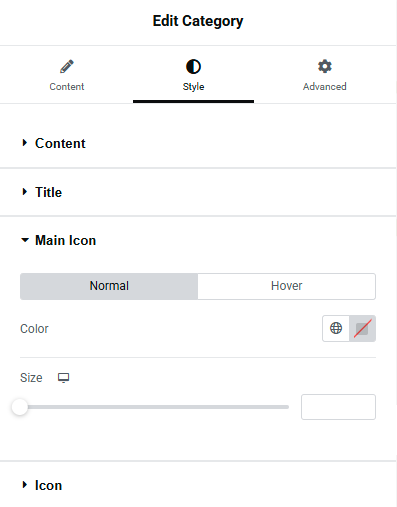Switch to the Hover state toggle
This screenshot has height=507, width=397.
point(287,286)
